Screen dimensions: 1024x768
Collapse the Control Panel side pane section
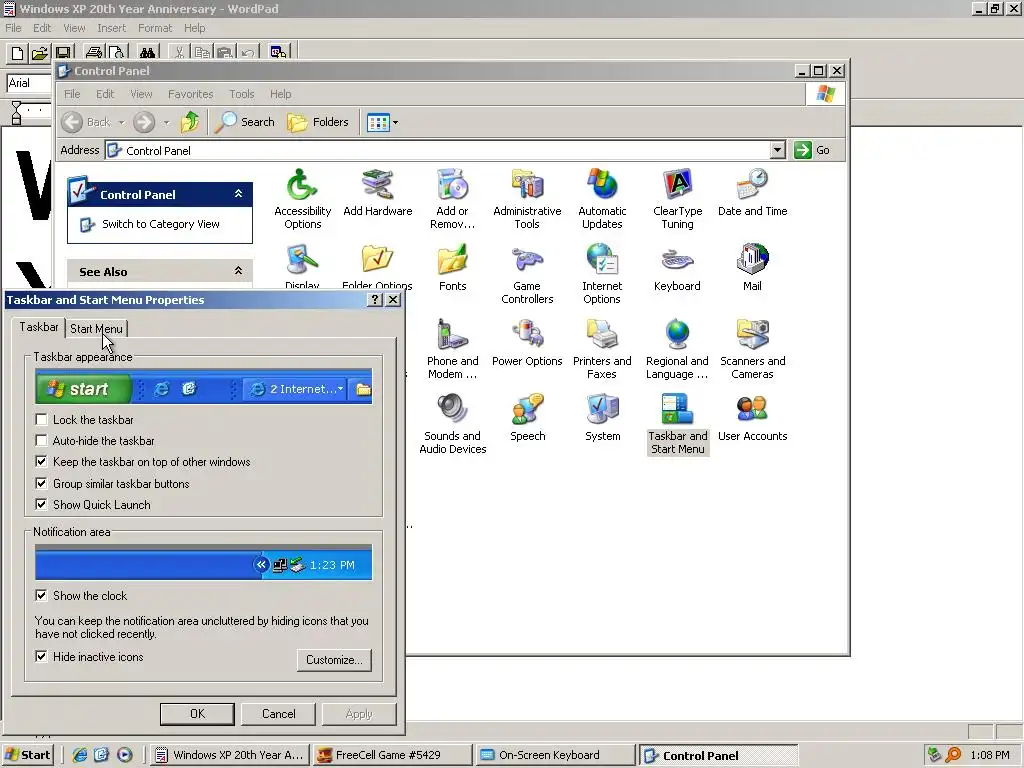click(238, 194)
